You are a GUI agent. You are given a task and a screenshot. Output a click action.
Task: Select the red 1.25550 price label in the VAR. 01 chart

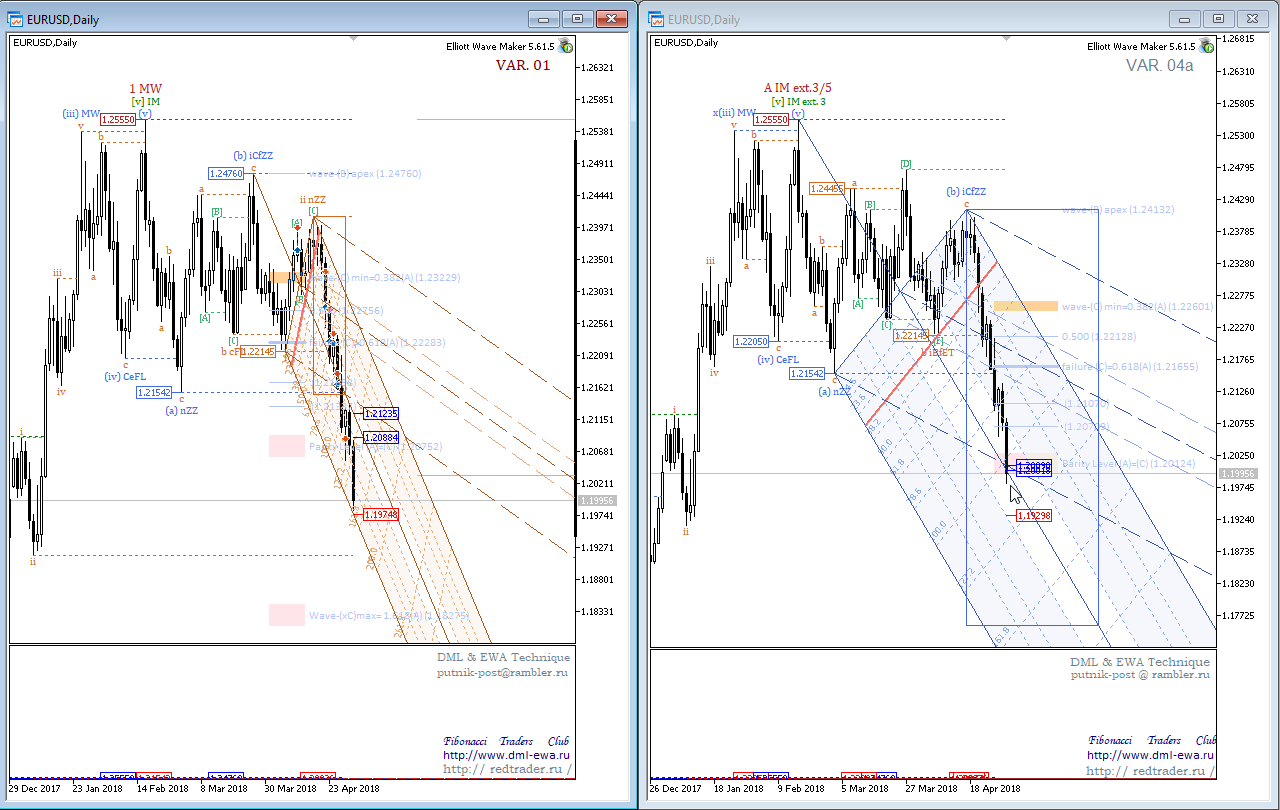coord(117,119)
